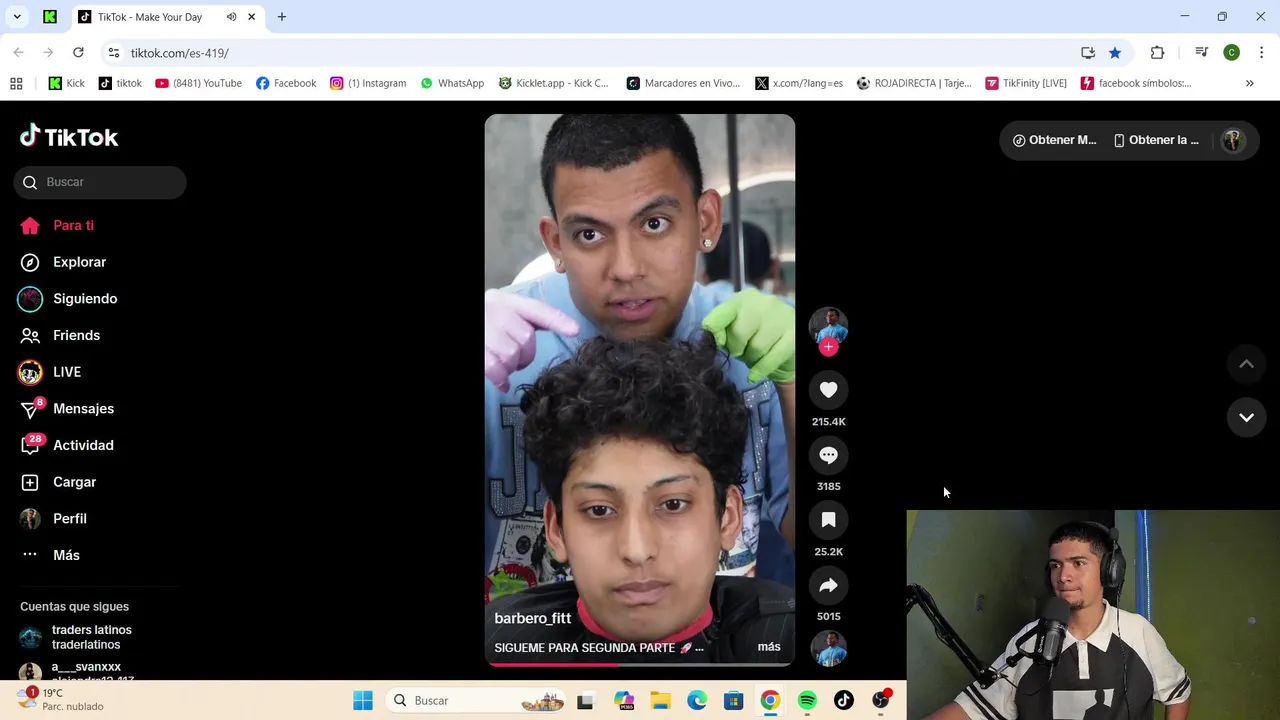Viewport: 1280px width, 720px height.
Task: Open the profile avatar in the top right of TikTok
Action: 1233,140
